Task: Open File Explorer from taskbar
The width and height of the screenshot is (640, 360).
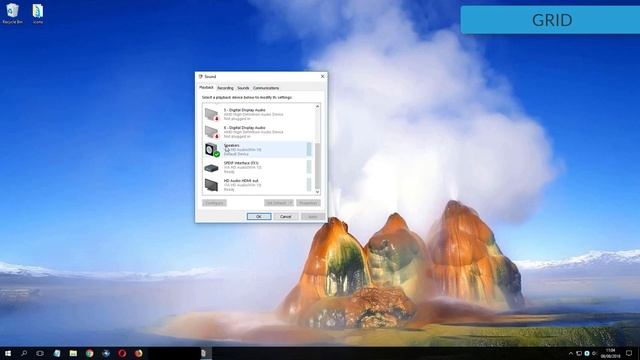Action: click(x=73, y=353)
